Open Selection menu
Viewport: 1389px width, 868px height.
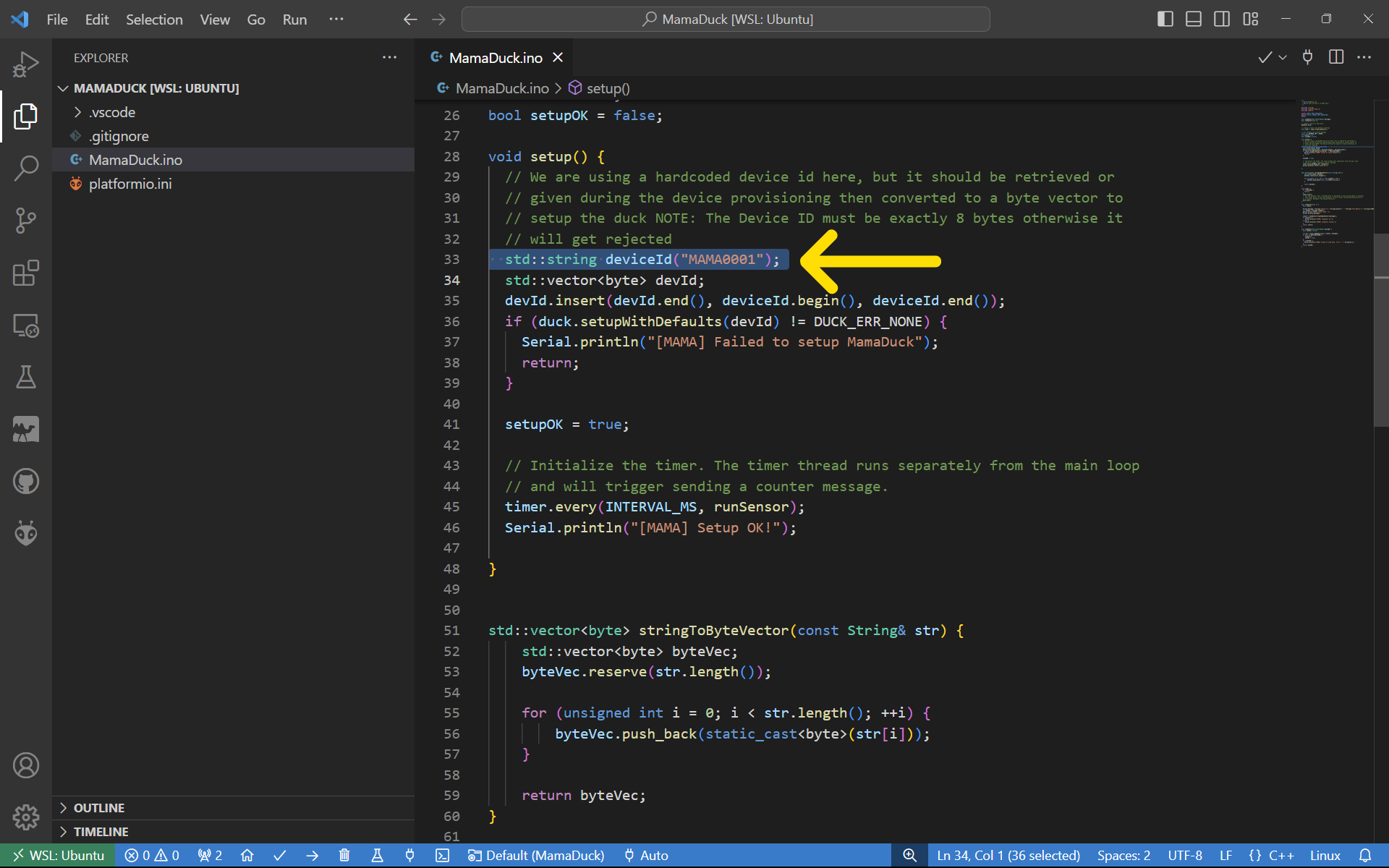coord(154,20)
